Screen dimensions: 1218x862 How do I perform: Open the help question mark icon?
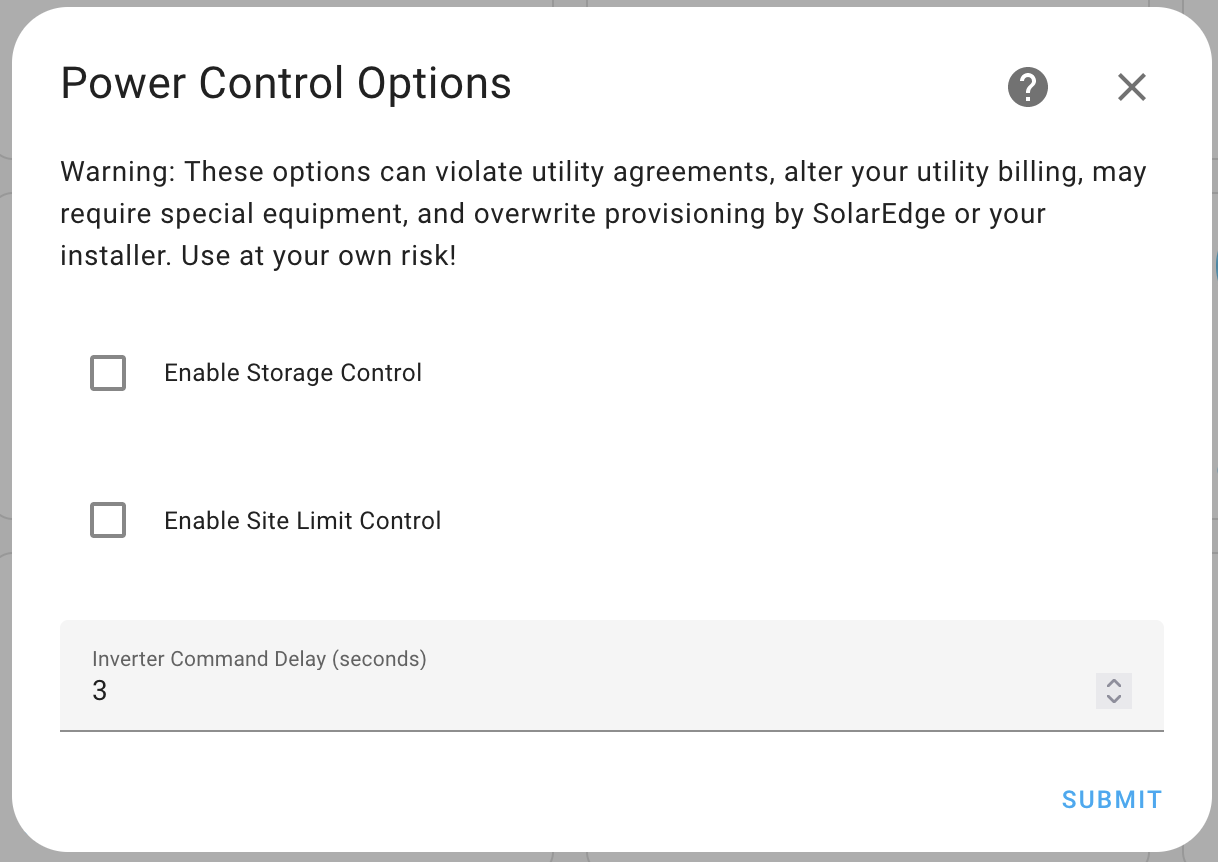(x=1027, y=87)
